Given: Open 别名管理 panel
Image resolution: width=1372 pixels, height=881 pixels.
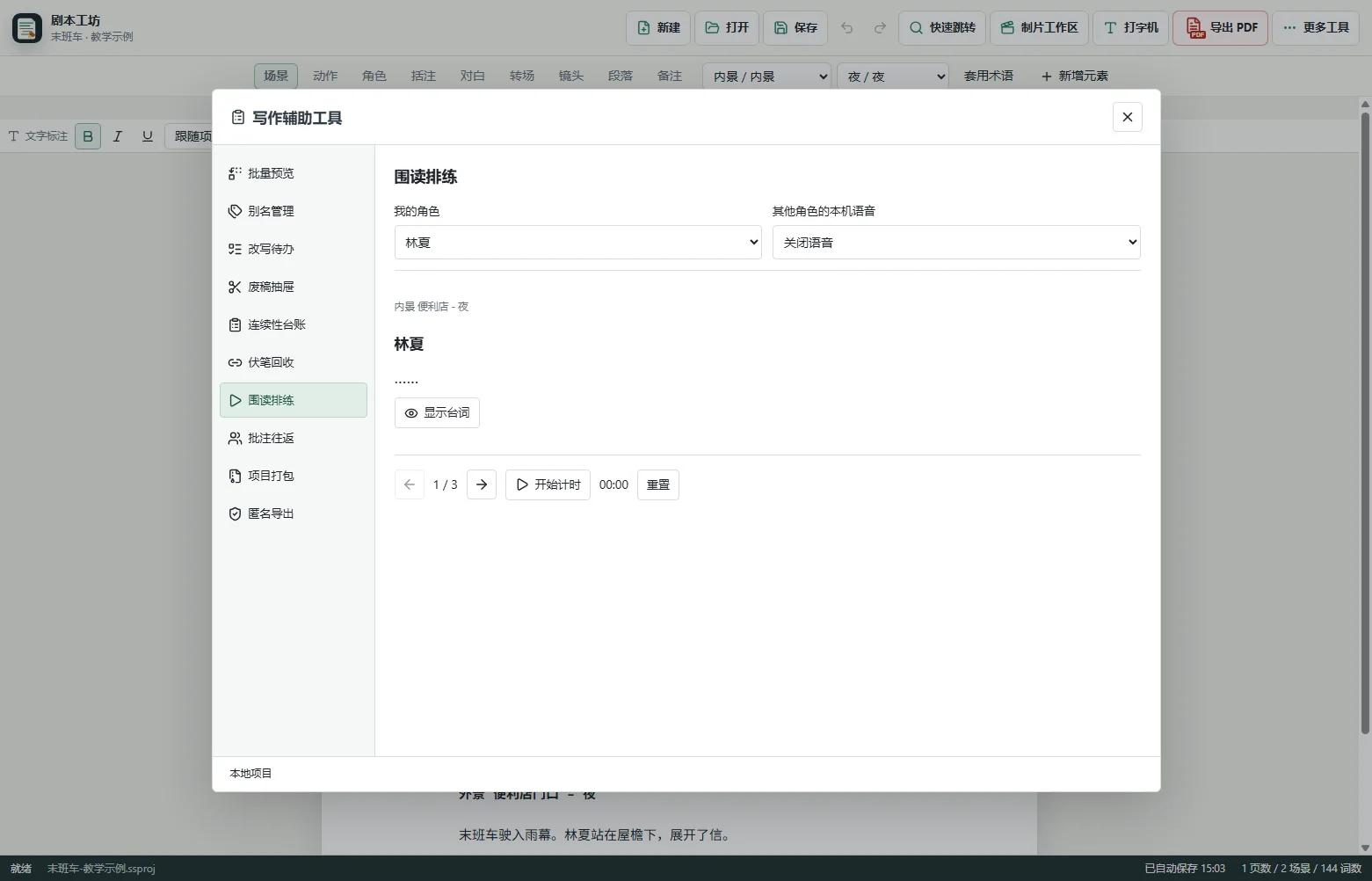Looking at the screenshot, I should pos(293,211).
